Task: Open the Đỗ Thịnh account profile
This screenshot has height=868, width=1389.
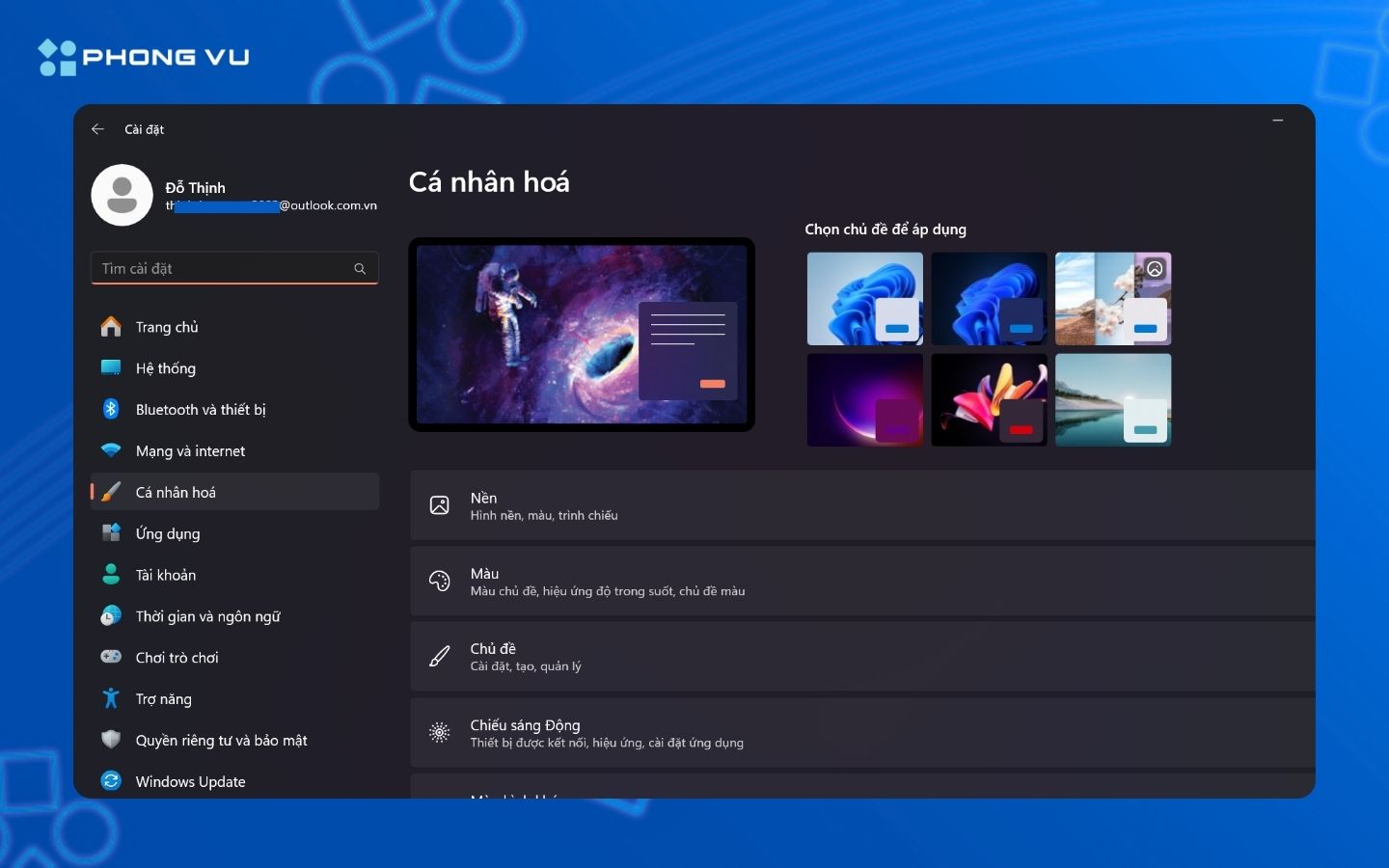Action: coord(123,195)
